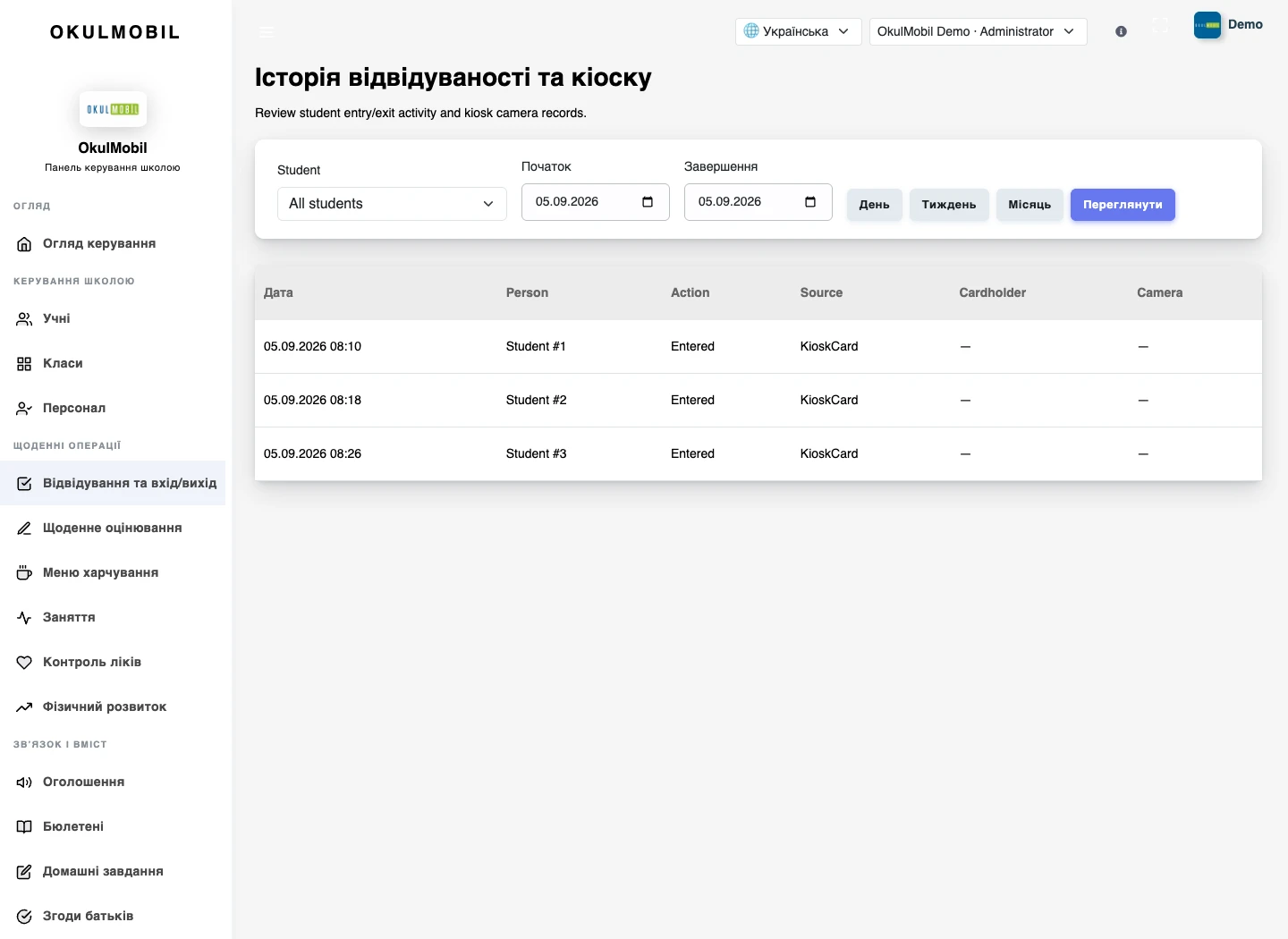The width and height of the screenshot is (1288, 939).
Task: Click the megaphone icon for Оголошення
Action: (24, 782)
